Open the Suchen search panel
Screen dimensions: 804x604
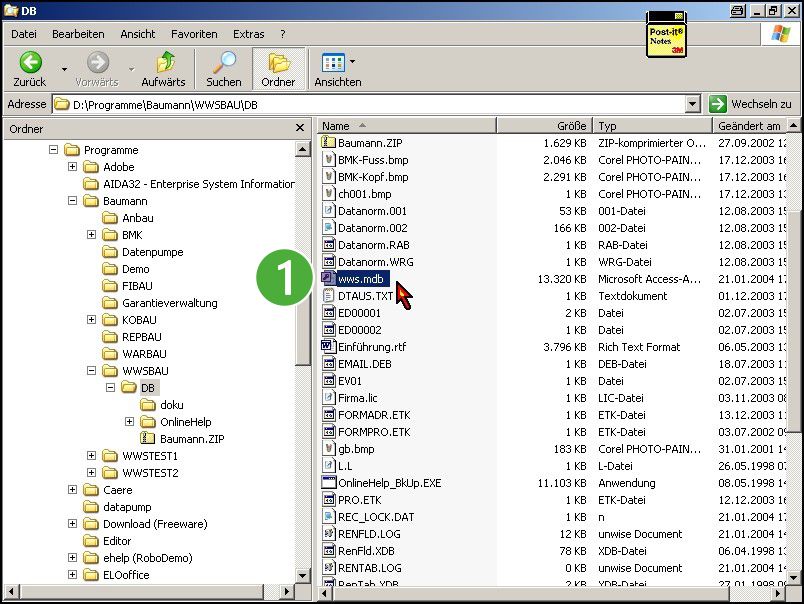coord(224,69)
